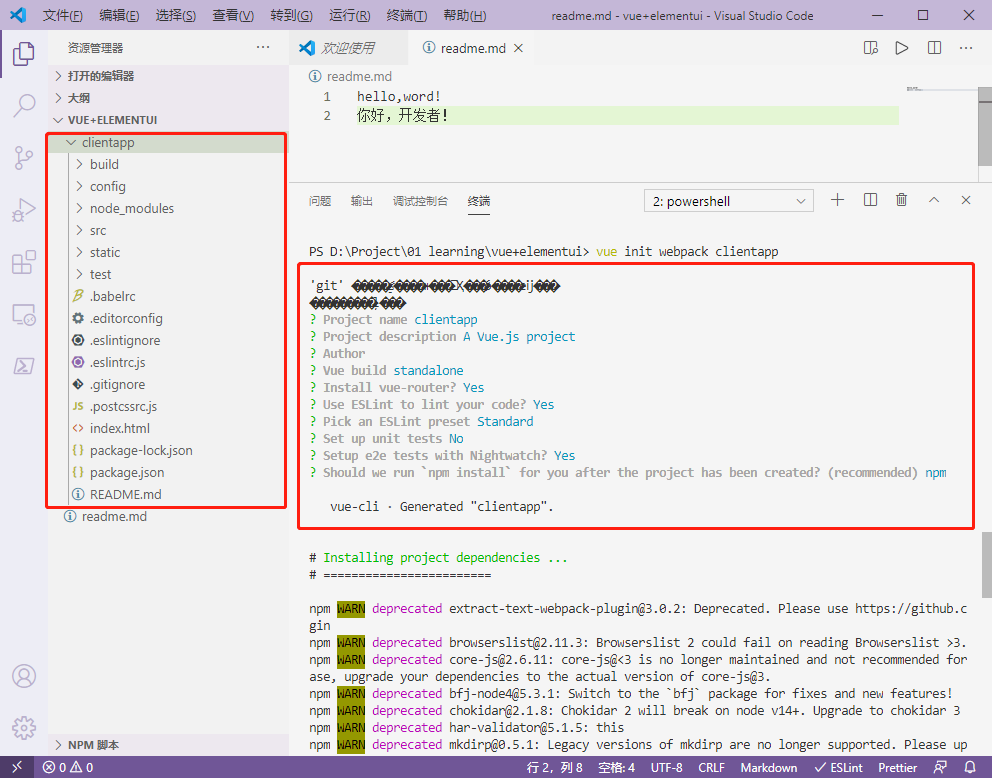The width and height of the screenshot is (992, 778).
Task: Click line and column indicator 行 2, 列 8
Action: 555,767
